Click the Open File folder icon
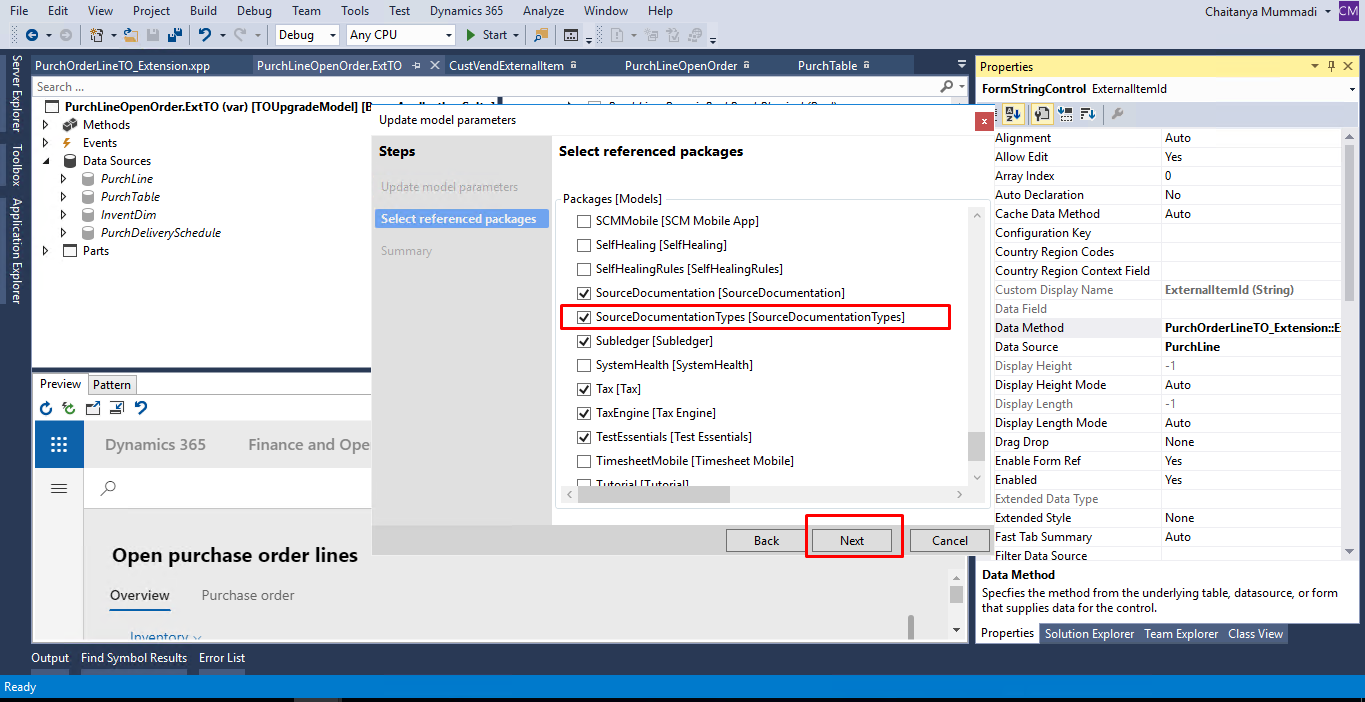The height and width of the screenshot is (702, 1365). (x=131, y=35)
